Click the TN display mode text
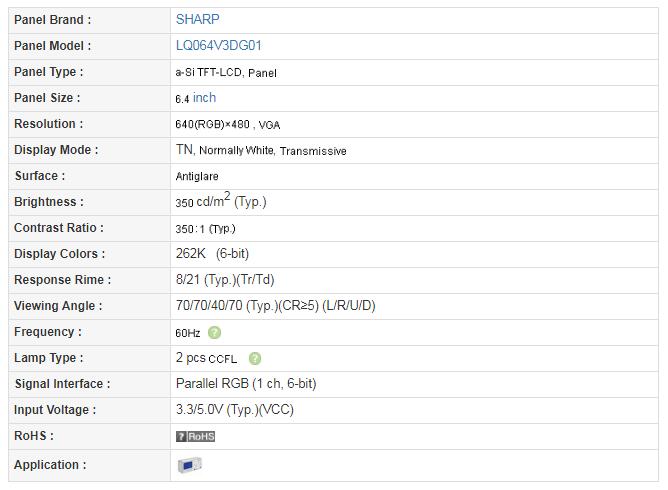The height and width of the screenshot is (490, 668). (x=184, y=150)
